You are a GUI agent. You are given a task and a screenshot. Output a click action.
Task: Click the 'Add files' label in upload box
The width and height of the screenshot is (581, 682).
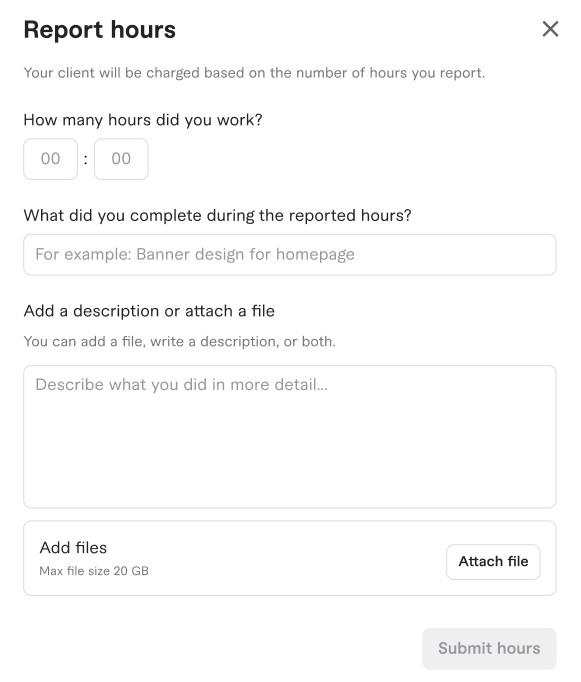point(73,548)
